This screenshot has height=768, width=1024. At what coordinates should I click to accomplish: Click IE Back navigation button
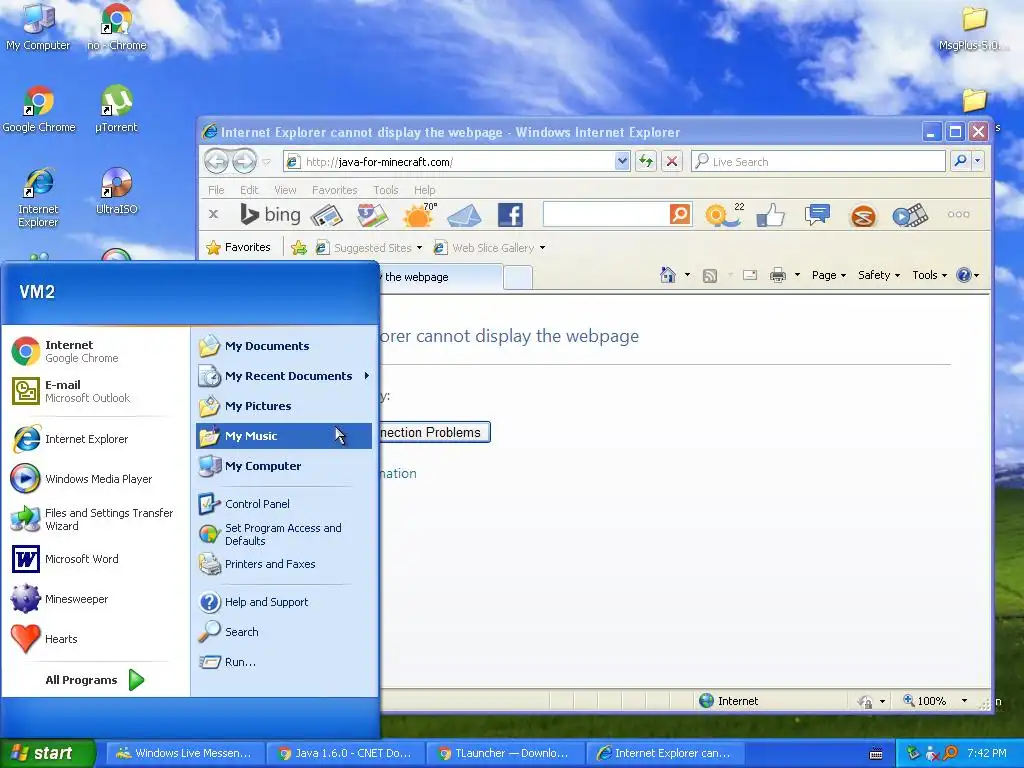[x=217, y=161]
